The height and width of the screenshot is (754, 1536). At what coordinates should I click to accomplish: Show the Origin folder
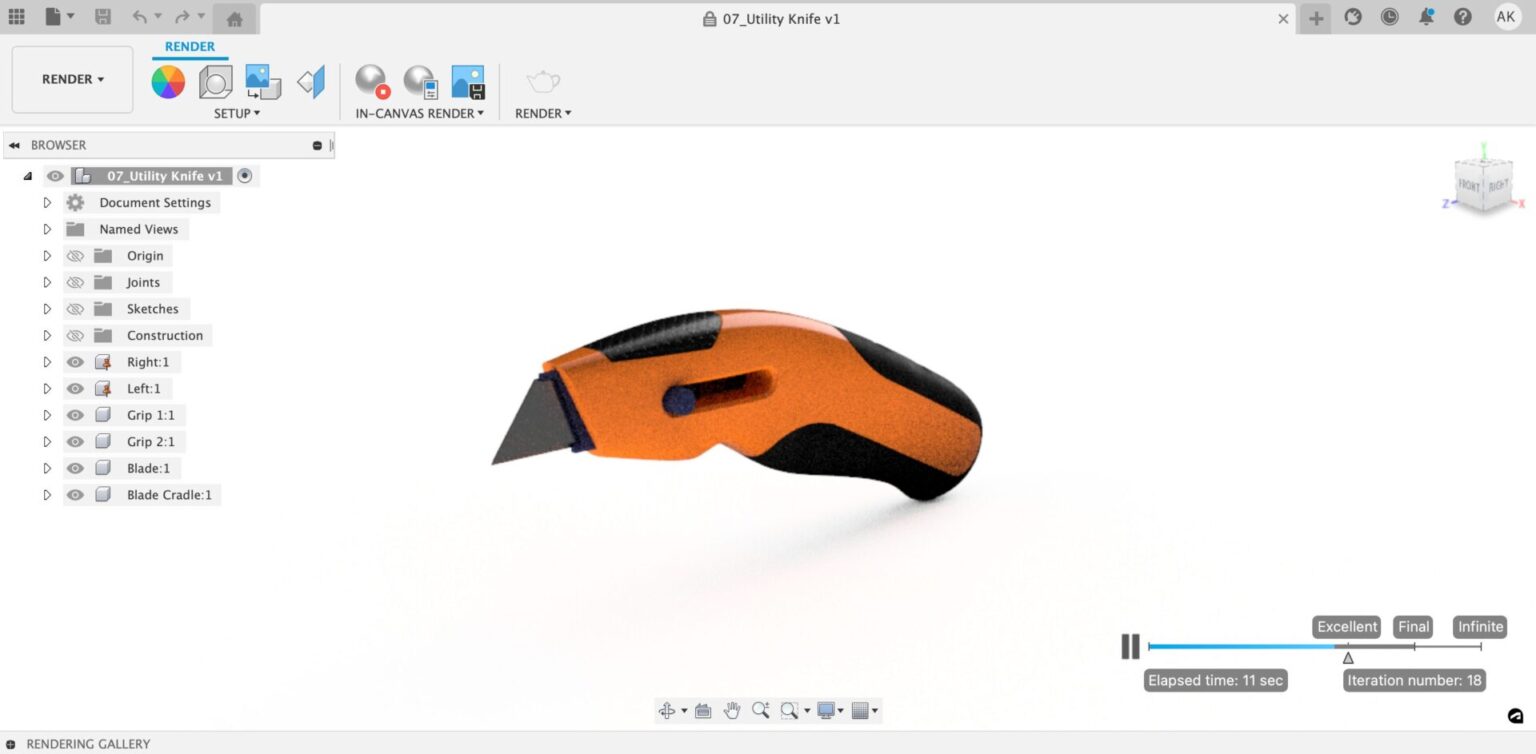75,255
